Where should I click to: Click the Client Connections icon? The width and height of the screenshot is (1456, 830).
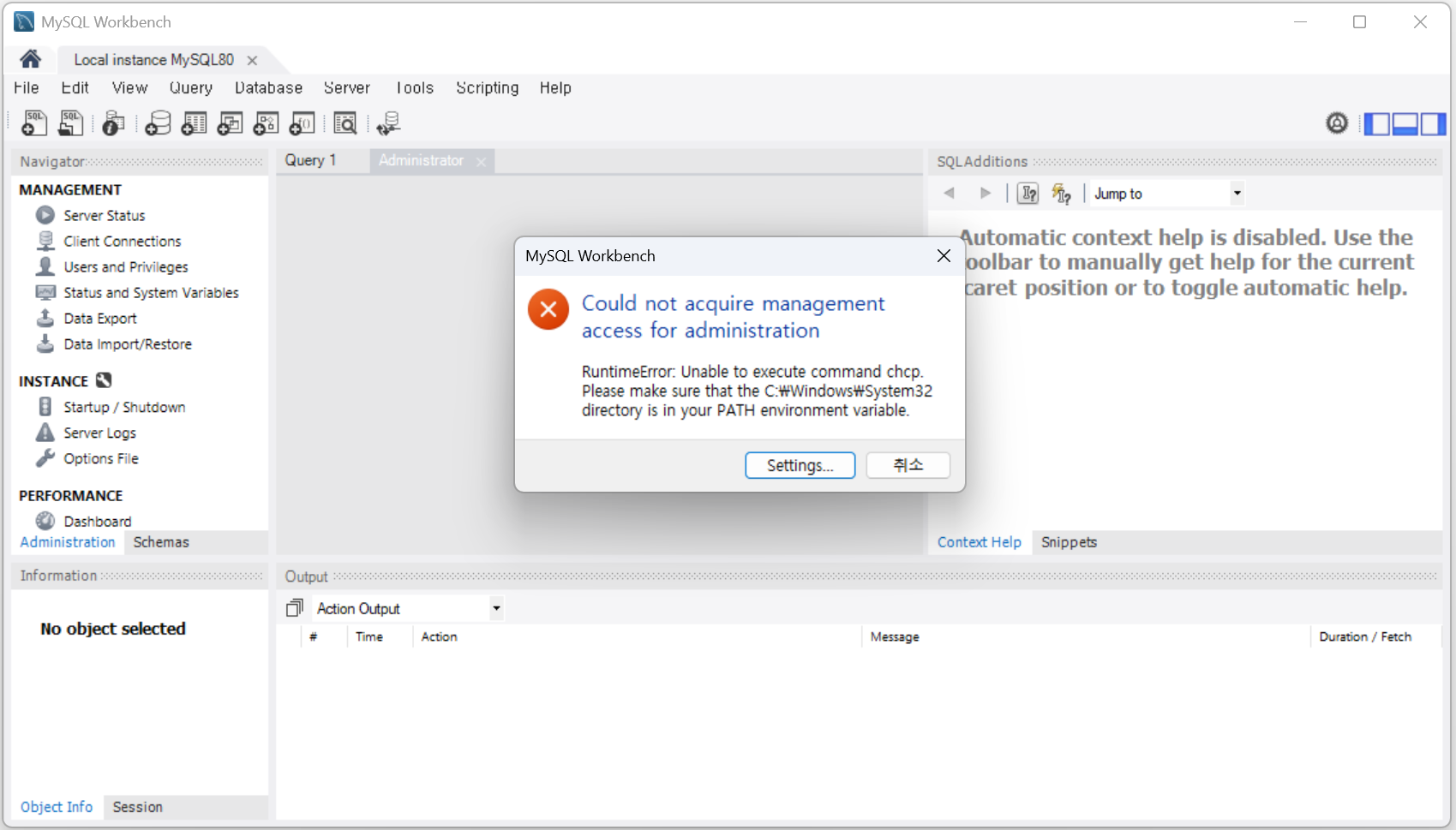[x=45, y=241]
